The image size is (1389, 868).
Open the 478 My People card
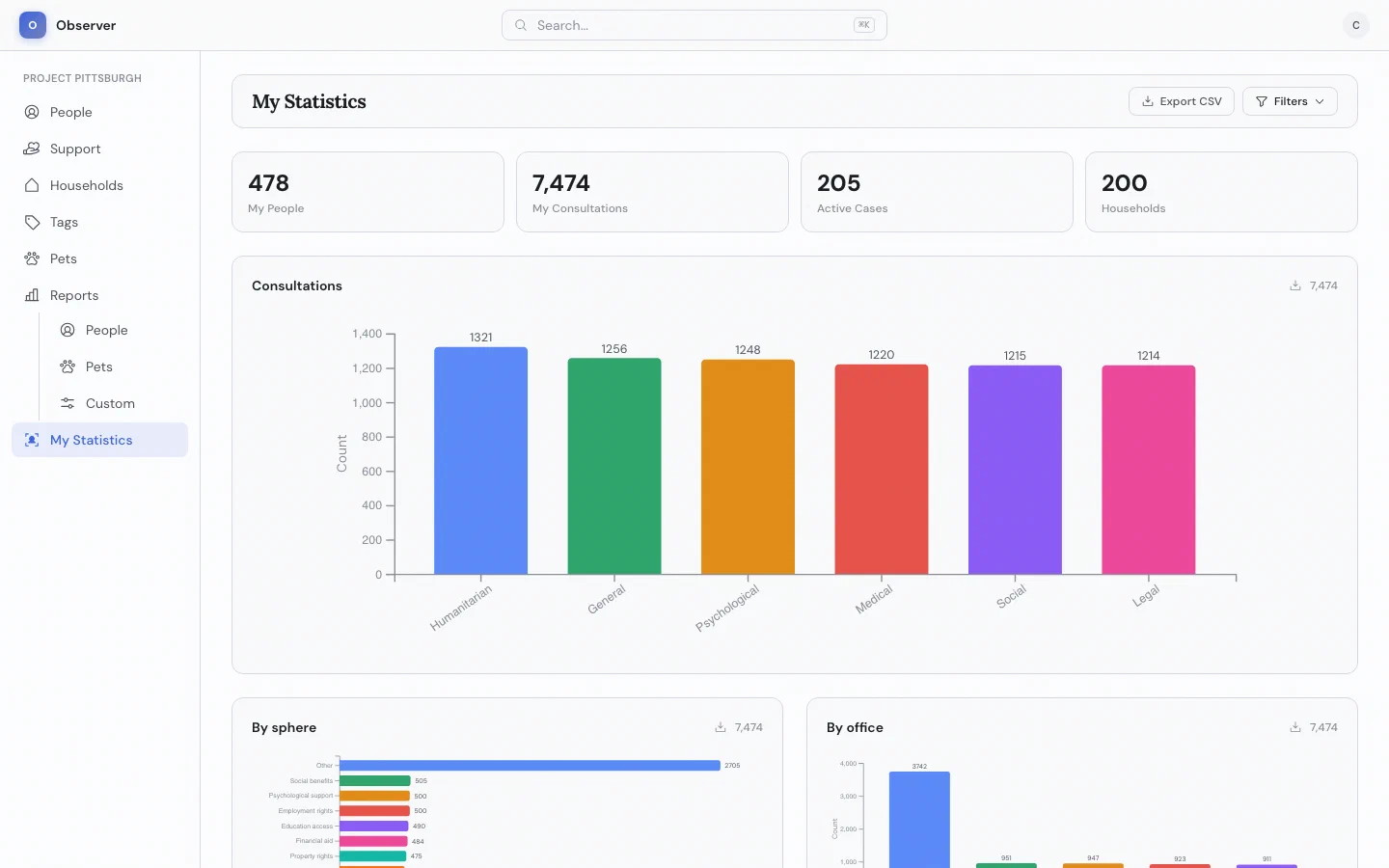[x=368, y=192]
